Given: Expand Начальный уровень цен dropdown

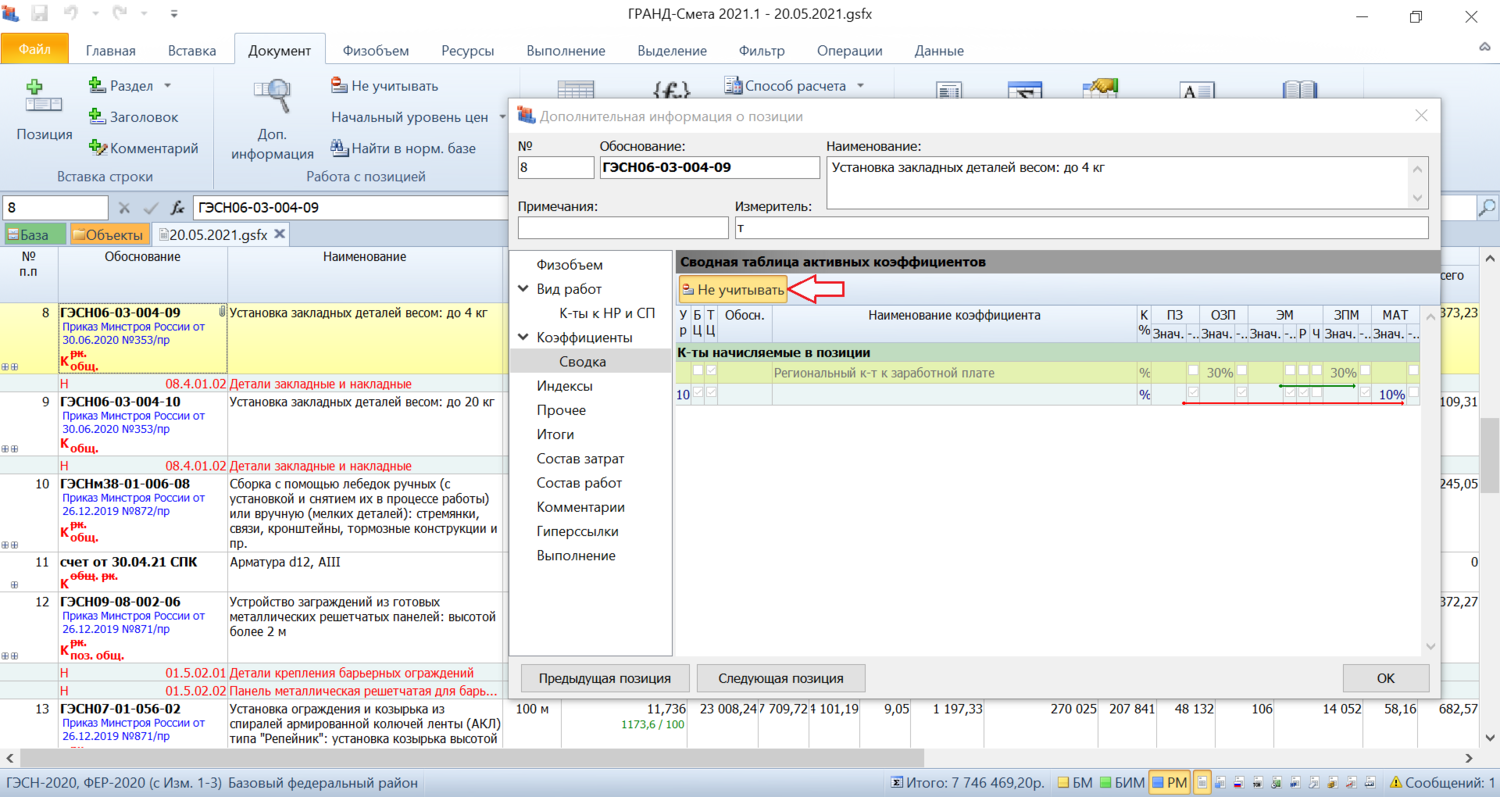Looking at the screenshot, I should point(502,117).
